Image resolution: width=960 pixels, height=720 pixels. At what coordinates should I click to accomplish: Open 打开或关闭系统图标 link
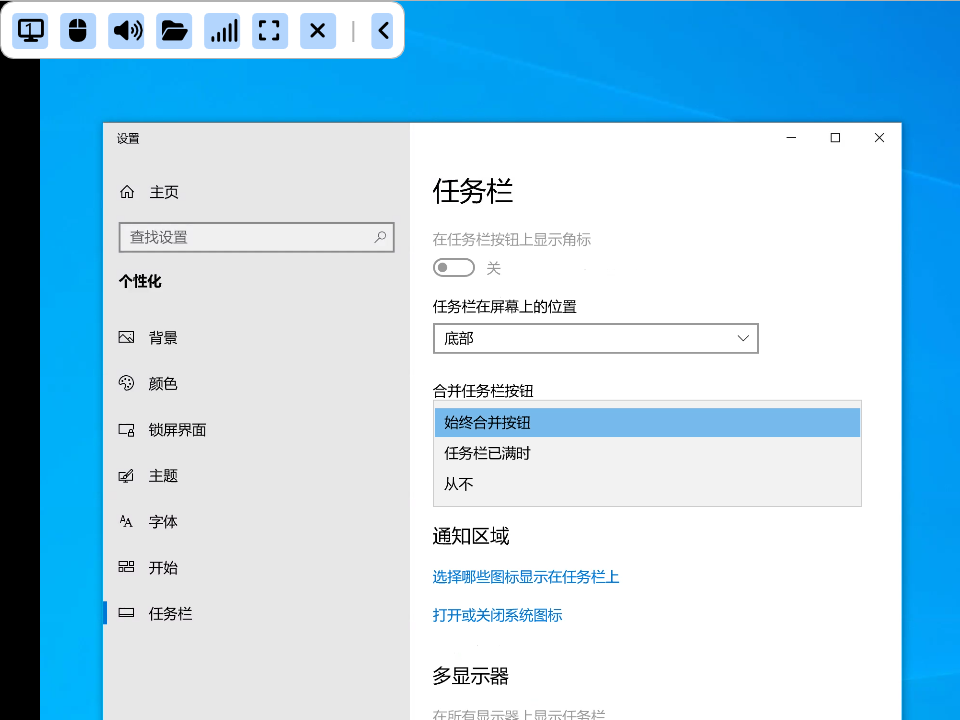tap(497, 615)
